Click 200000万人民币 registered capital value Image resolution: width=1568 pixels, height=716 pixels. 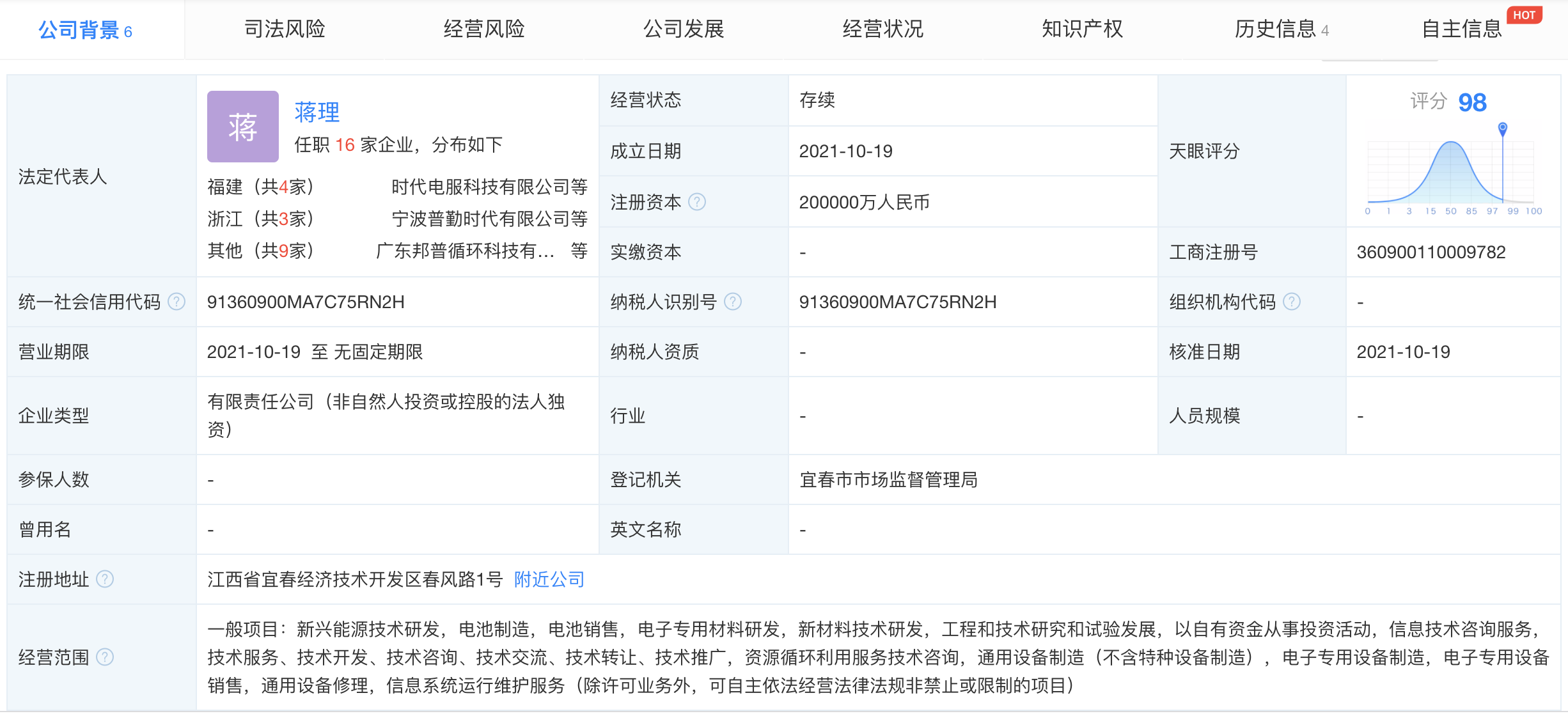coord(864,202)
